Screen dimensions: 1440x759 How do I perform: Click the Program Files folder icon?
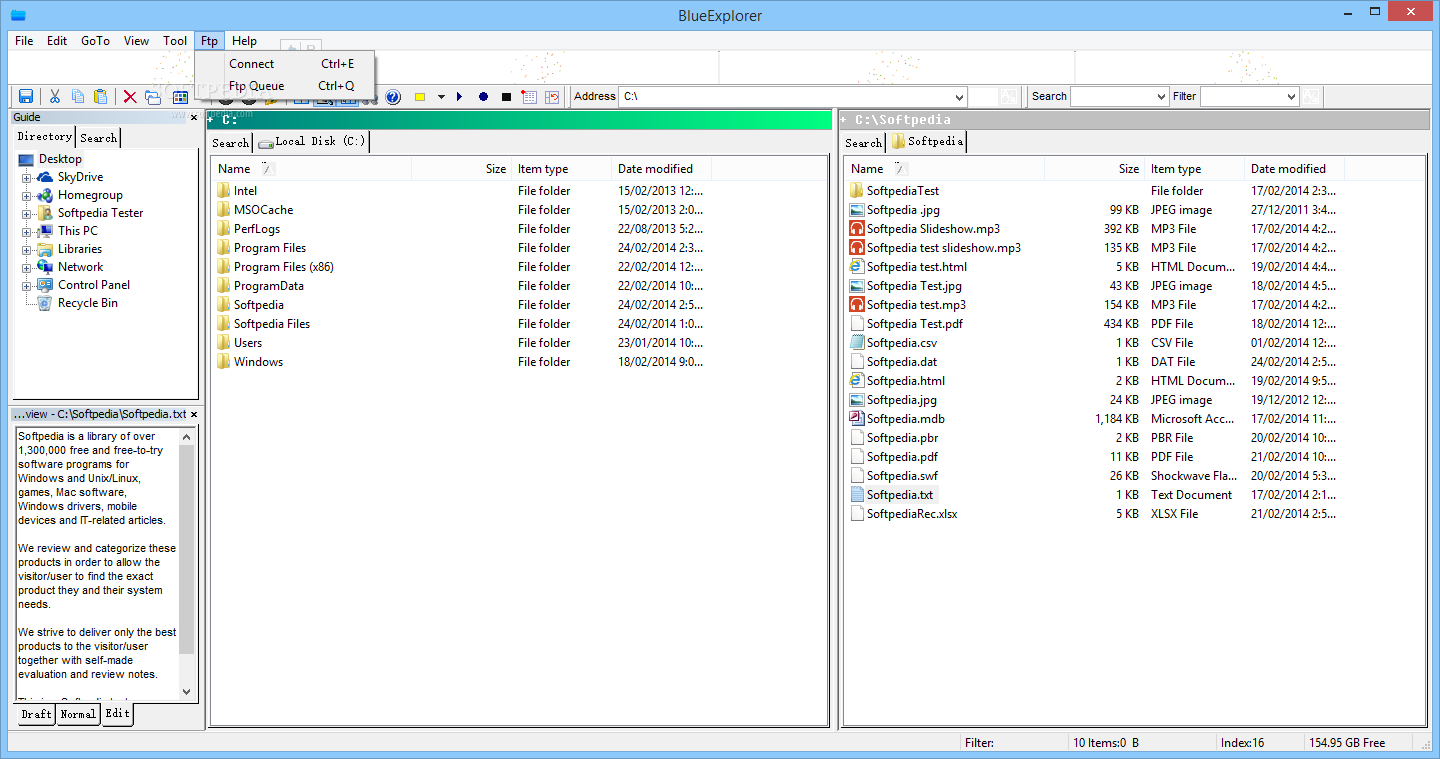(x=224, y=248)
